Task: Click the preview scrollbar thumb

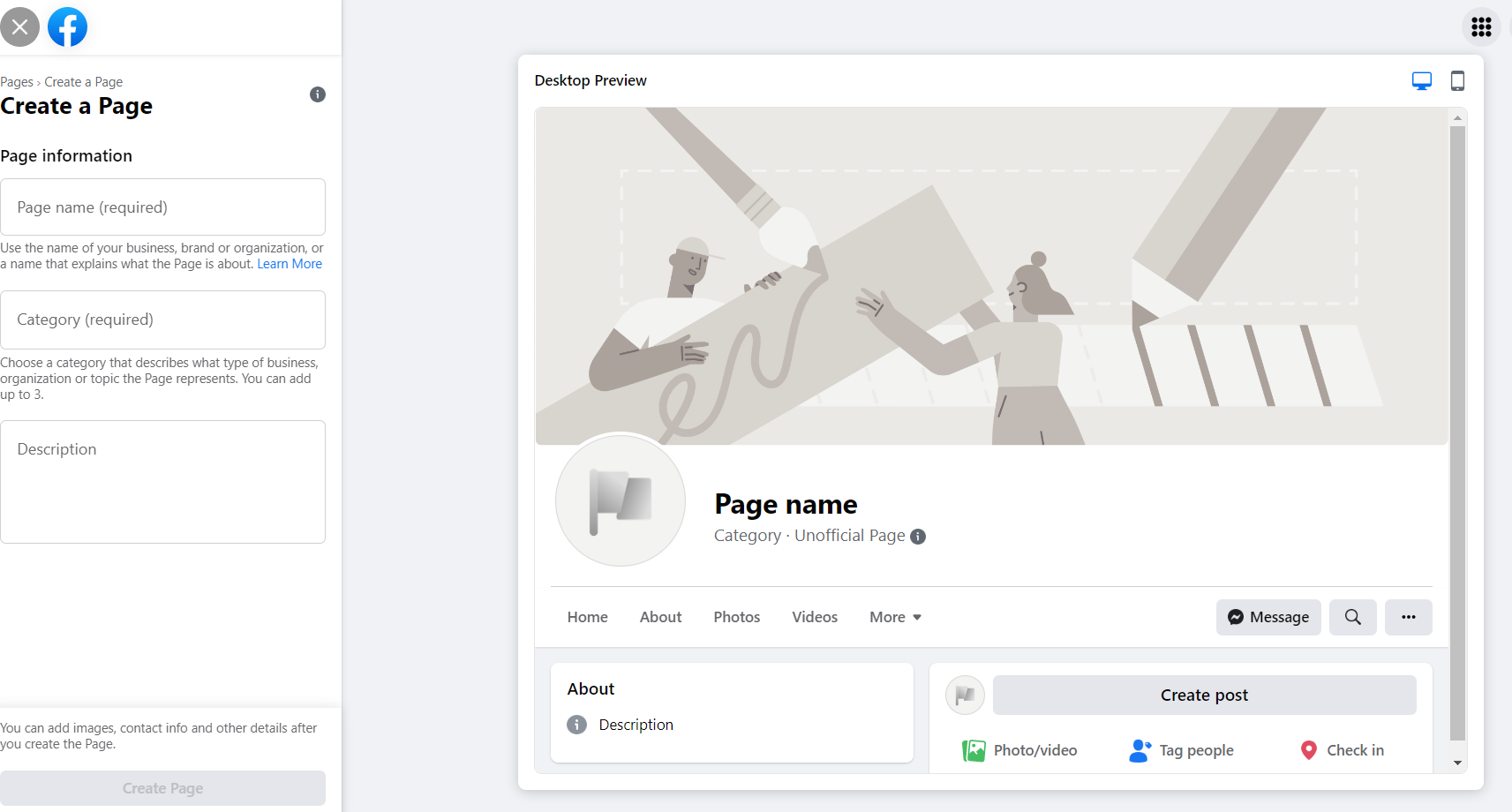Action: point(1457,432)
